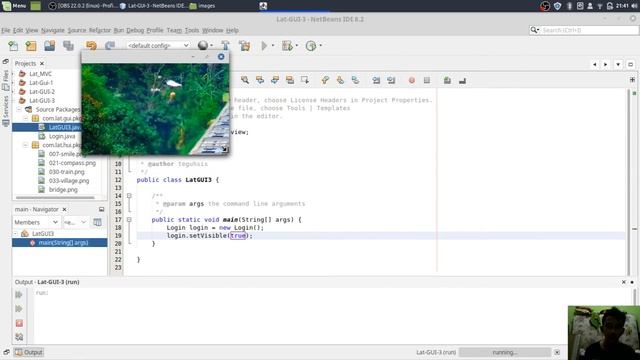Click Find Next Occurrence editor icon
640x360 pixels.
tap(275, 80)
